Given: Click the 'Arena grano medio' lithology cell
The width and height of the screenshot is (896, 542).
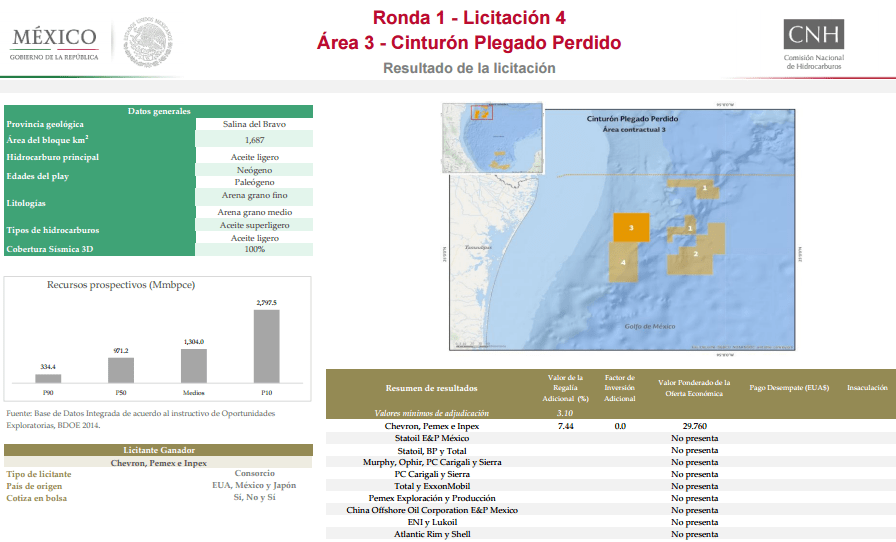Looking at the screenshot, I should point(254,212).
